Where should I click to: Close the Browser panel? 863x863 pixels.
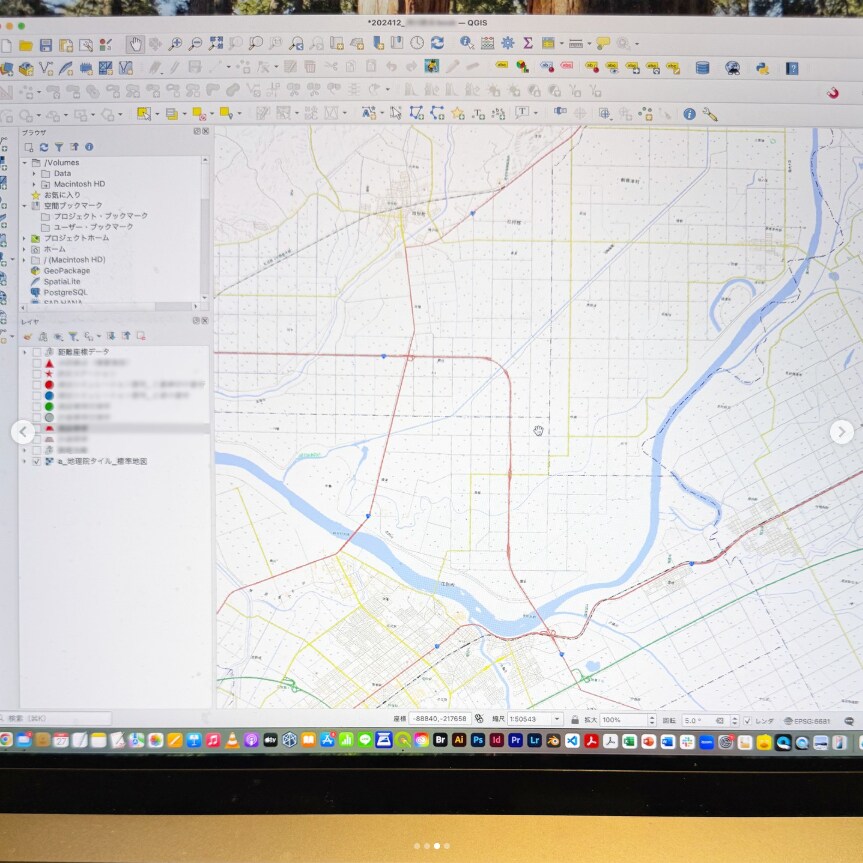[206, 132]
